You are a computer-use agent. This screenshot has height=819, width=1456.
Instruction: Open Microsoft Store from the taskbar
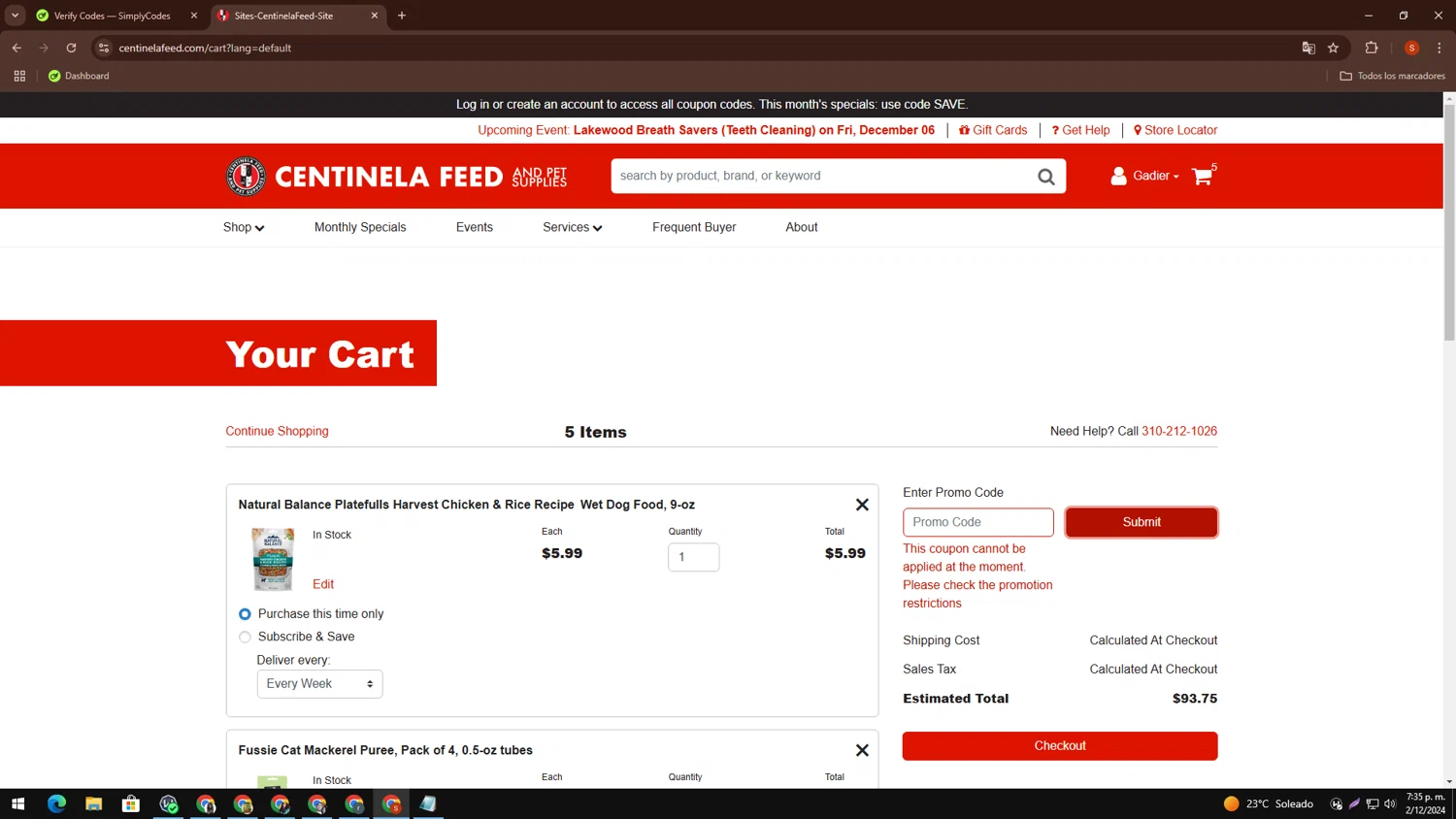click(130, 803)
